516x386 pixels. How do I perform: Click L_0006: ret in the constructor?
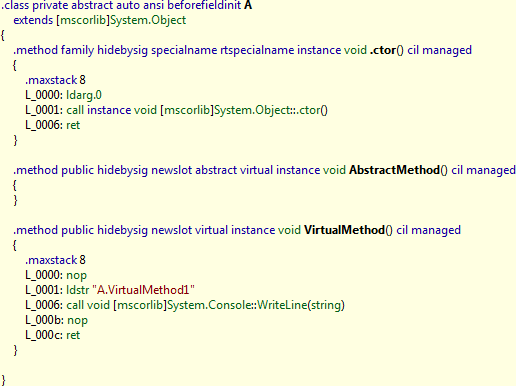(53, 125)
